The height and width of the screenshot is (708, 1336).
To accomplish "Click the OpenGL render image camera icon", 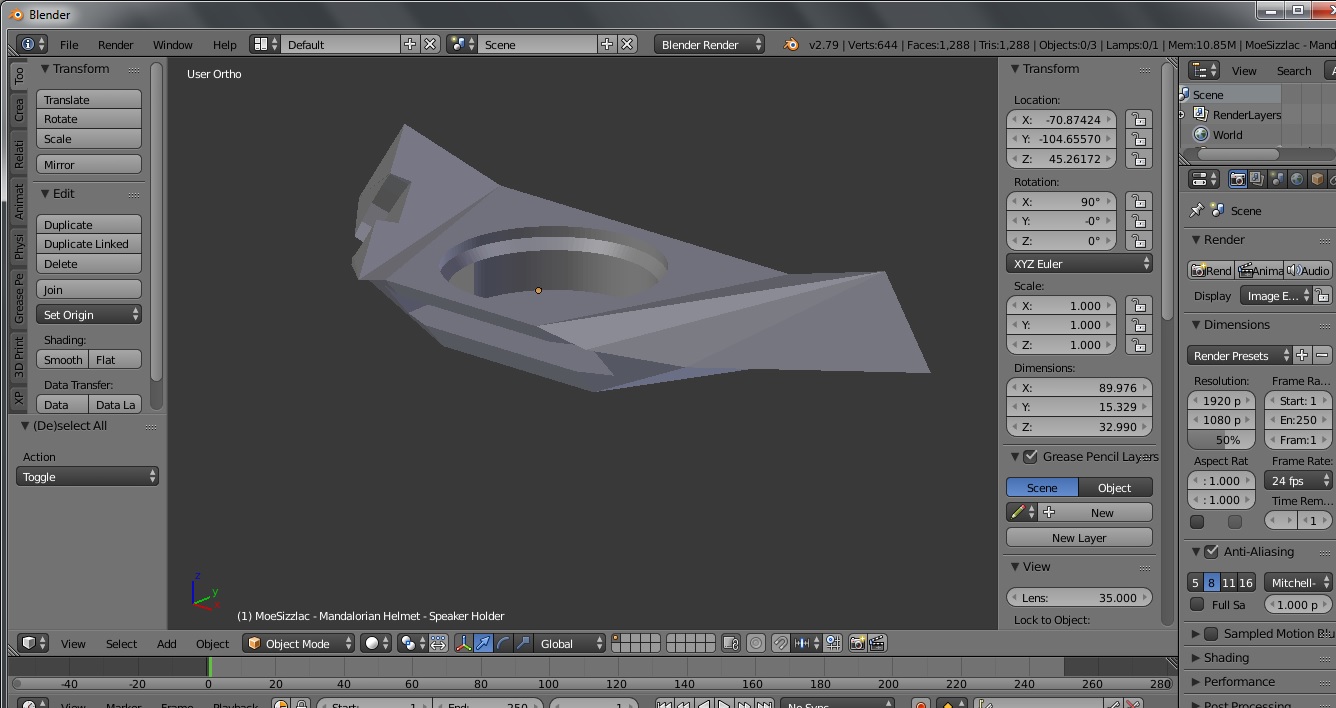I will (x=857, y=643).
